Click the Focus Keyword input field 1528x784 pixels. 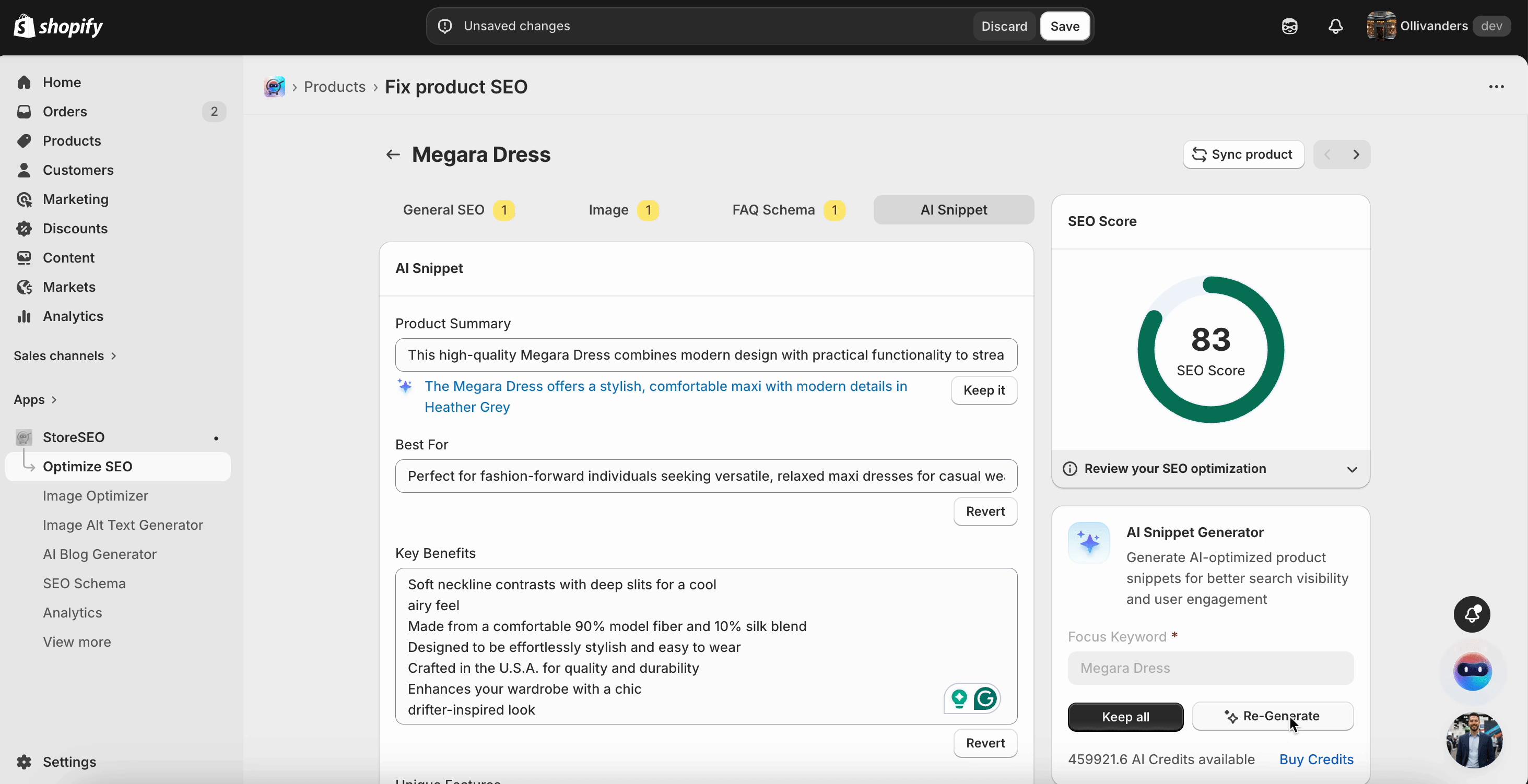[x=1210, y=668]
